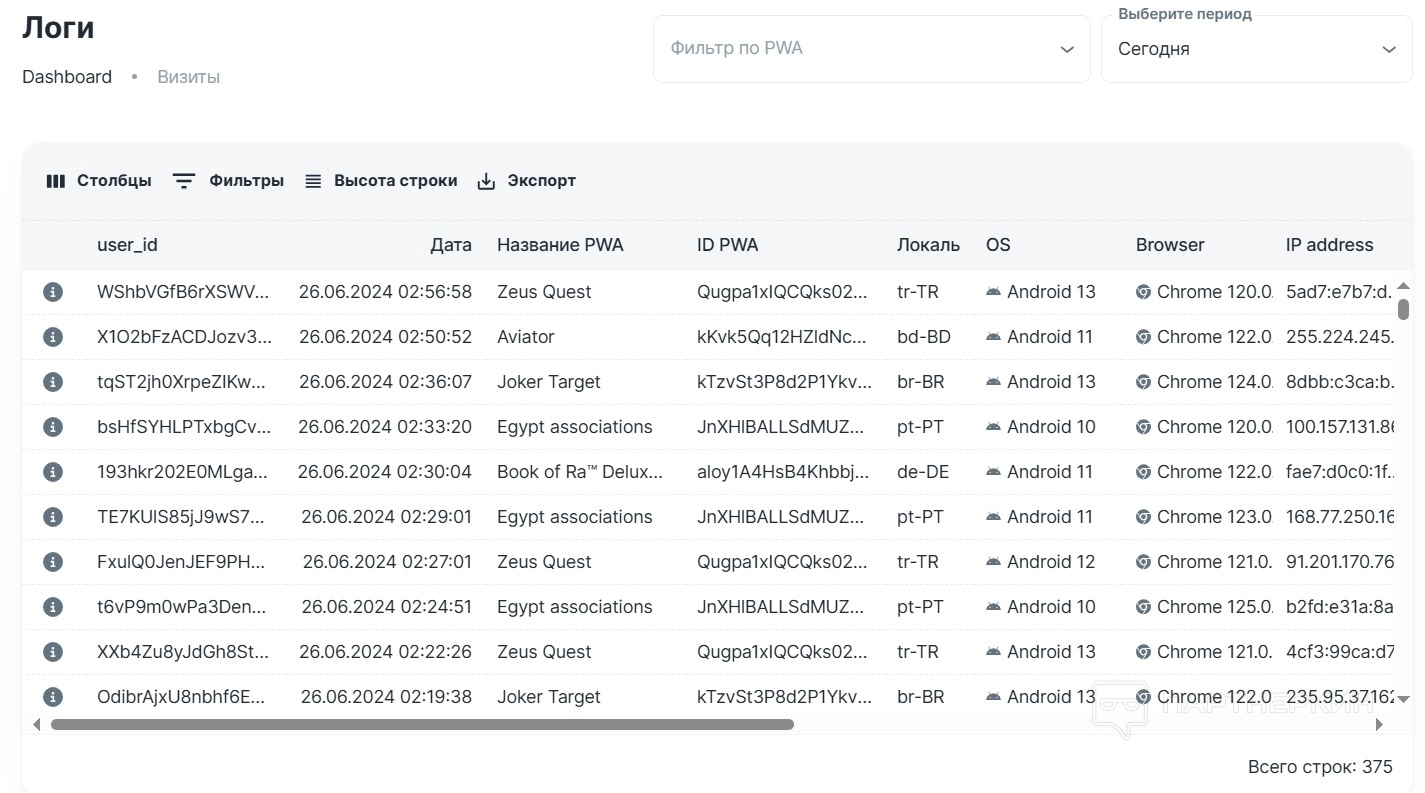Screen dimensions: 1425x793
Task: Open the Filters (Фильтры) panel
Action: point(228,181)
